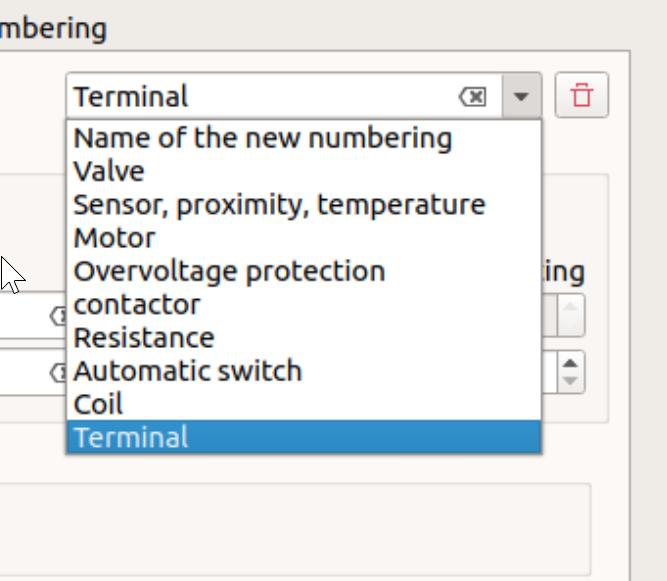Select Automatic switch option
The image size is (667, 581).
click(188, 371)
